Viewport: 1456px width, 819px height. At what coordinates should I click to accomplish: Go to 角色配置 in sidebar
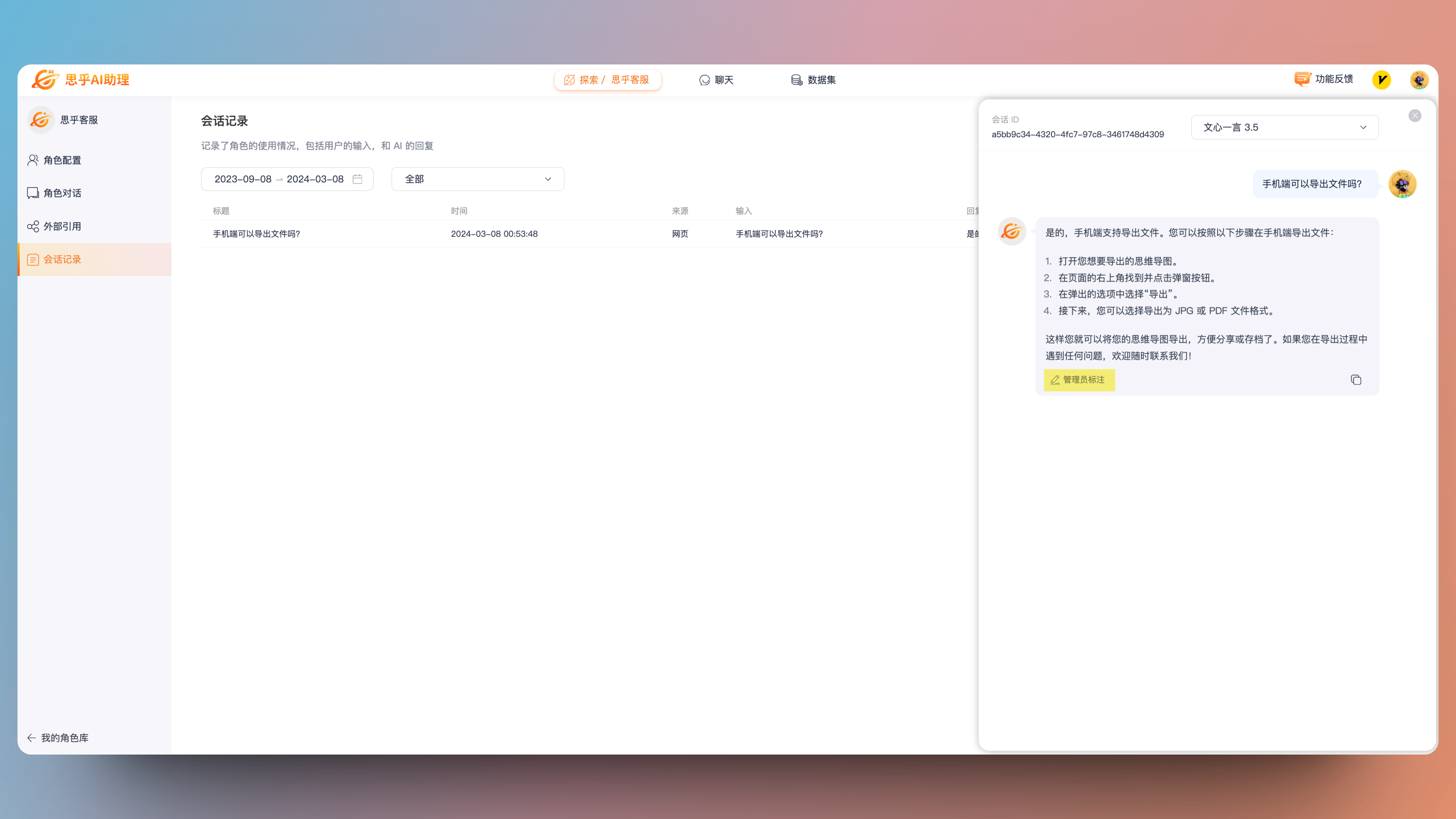(x=62, y=160)
